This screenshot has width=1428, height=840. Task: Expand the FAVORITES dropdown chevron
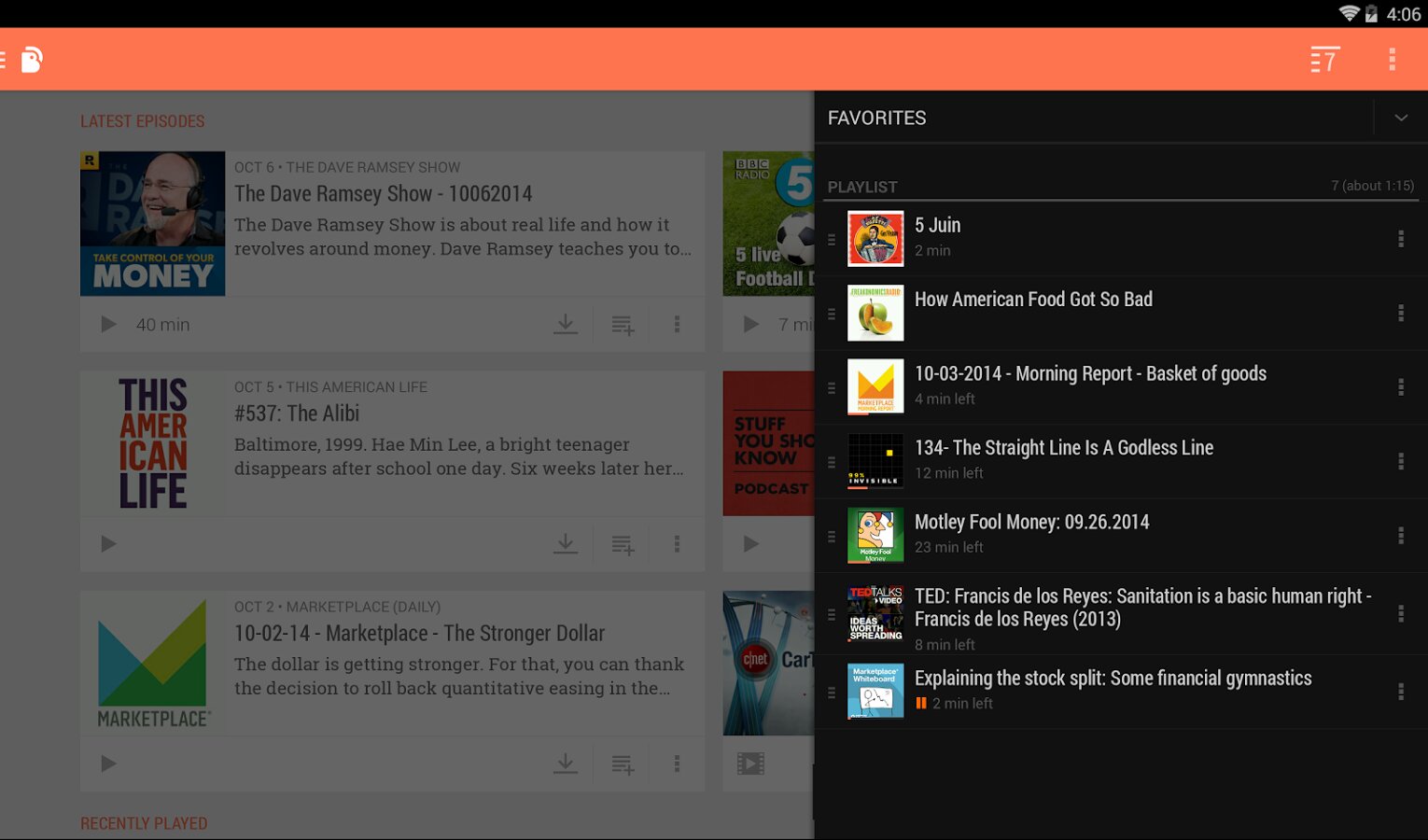pos(1401,118)
